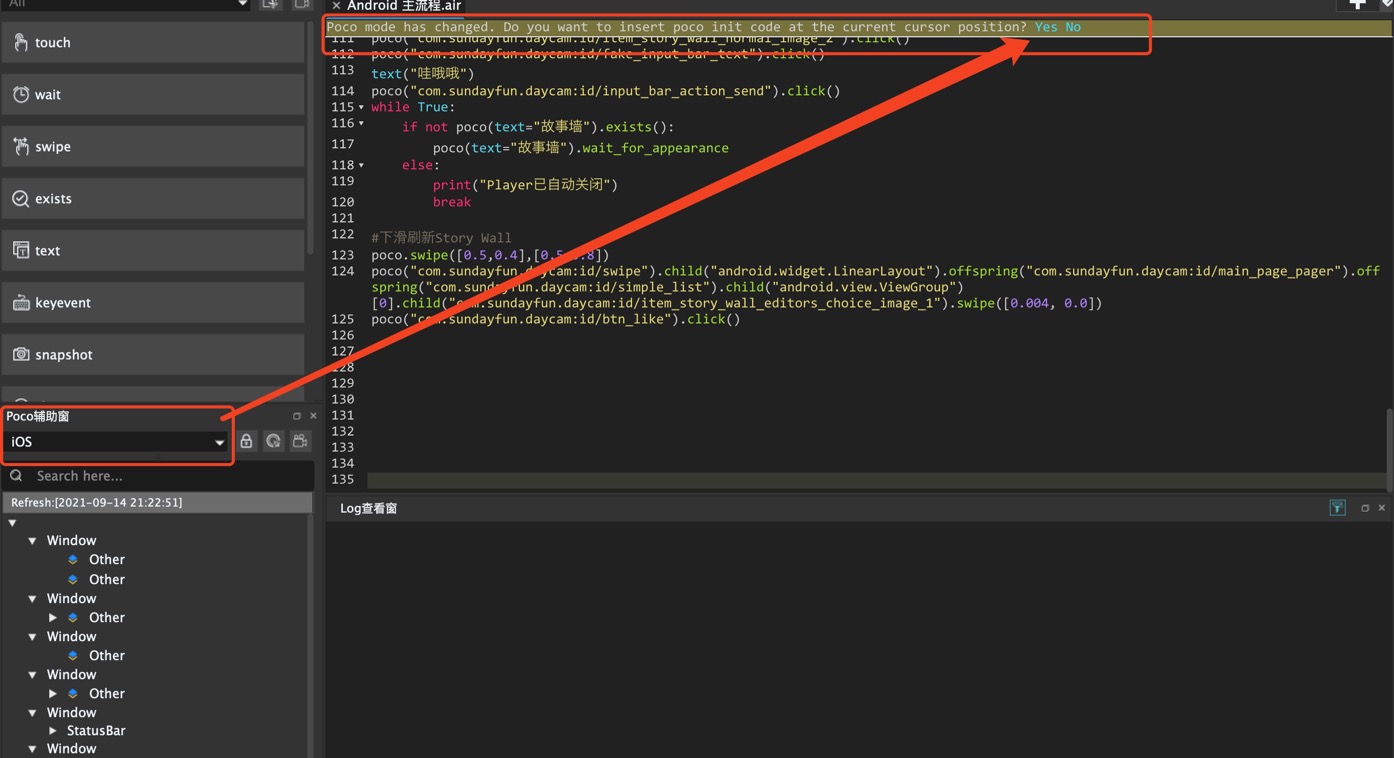Float the Poco辅助窗 panel
The image size is (1394, 758).
click(x=296, y=416)
